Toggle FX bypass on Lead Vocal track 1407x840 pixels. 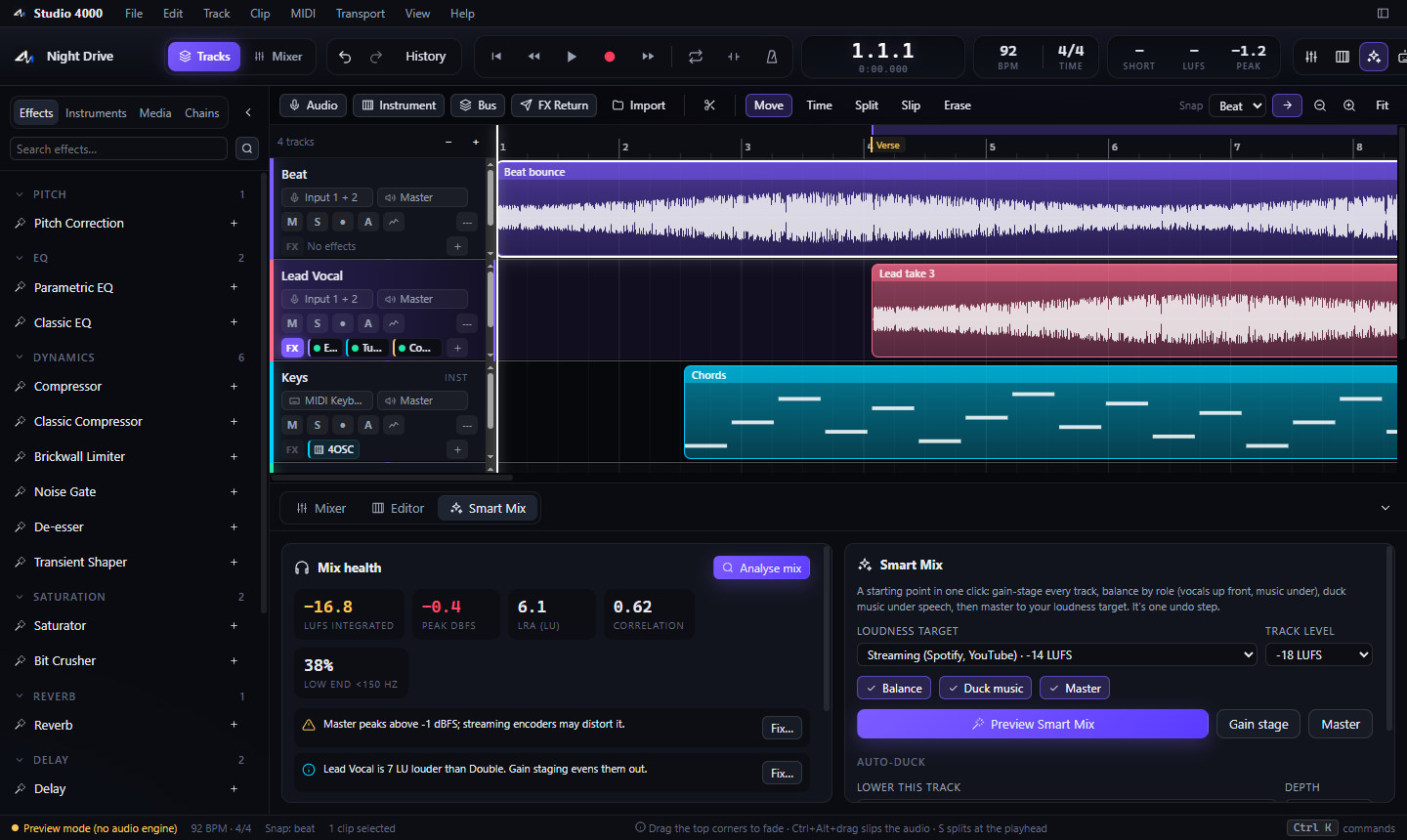(x=292, y=348)
